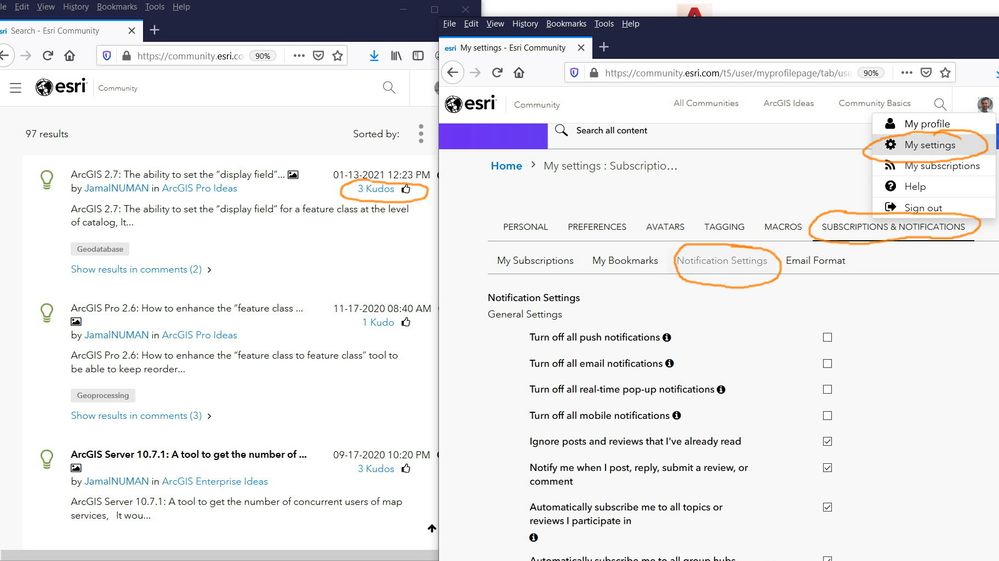Click info icon beside mobile notifications option

(x=677, y=415)
